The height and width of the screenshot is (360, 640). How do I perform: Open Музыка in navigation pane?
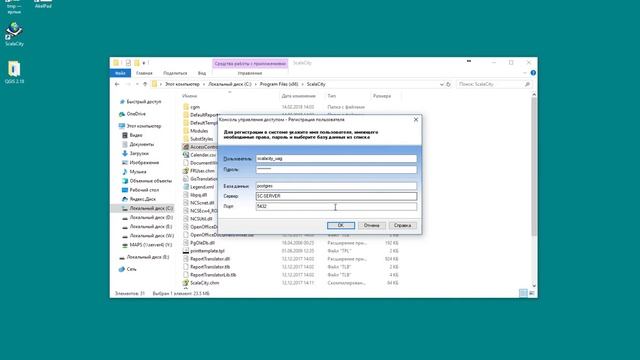[x=138, y=172]
